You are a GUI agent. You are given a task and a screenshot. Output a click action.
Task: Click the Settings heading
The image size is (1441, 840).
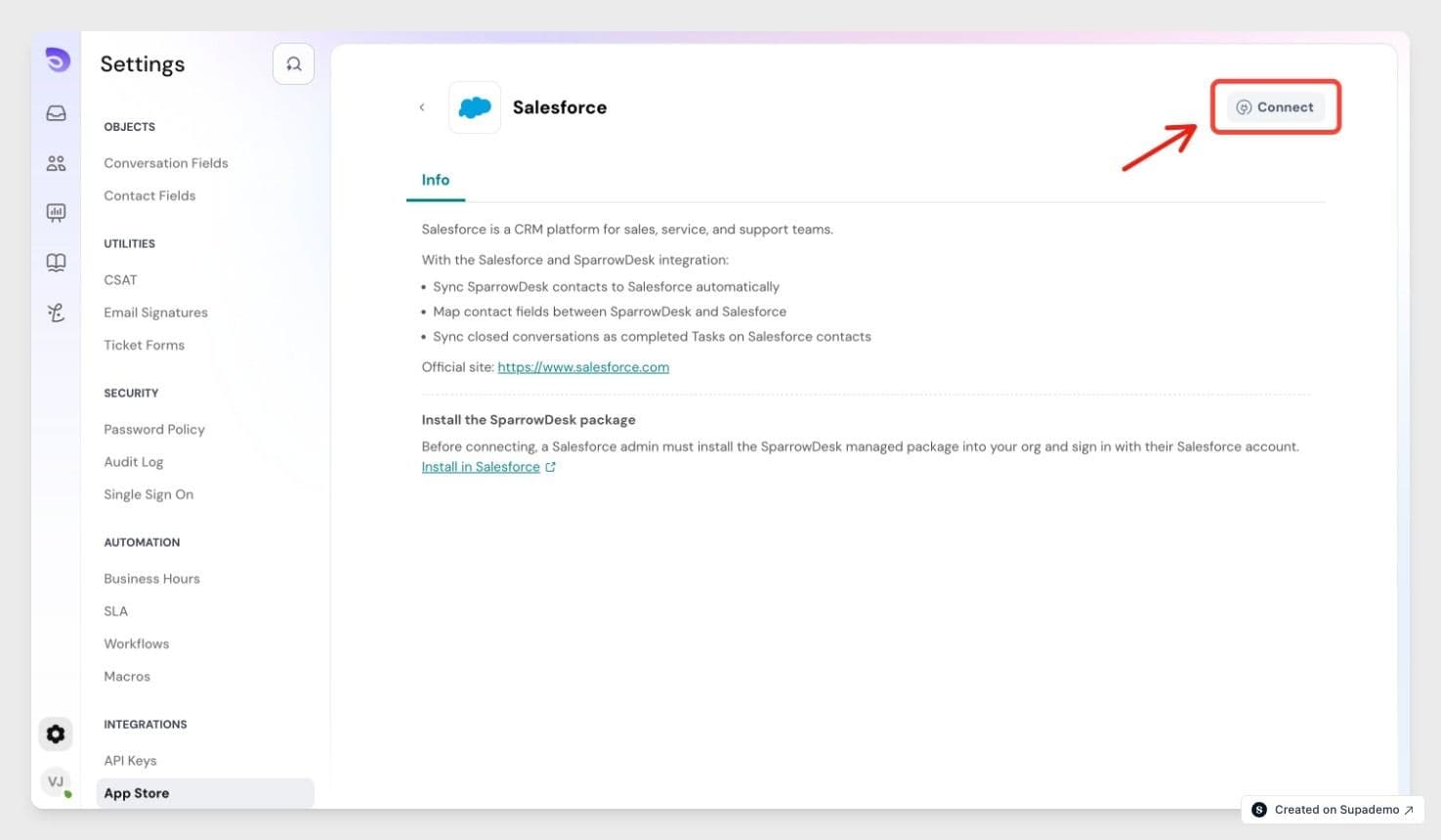[x=143, y=64]
